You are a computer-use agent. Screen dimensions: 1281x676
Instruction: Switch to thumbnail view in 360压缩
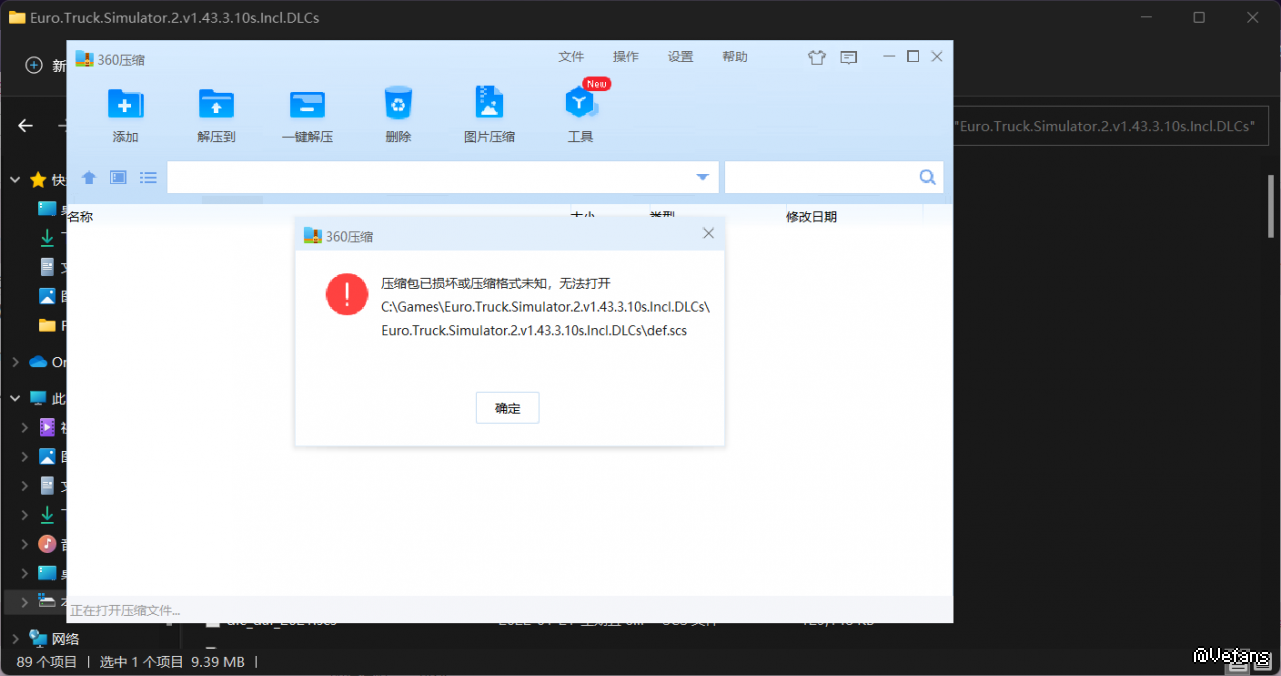point(118,177)
